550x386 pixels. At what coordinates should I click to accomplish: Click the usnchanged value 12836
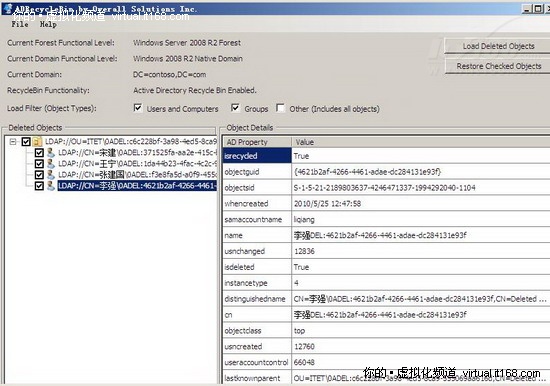[304, 251]
